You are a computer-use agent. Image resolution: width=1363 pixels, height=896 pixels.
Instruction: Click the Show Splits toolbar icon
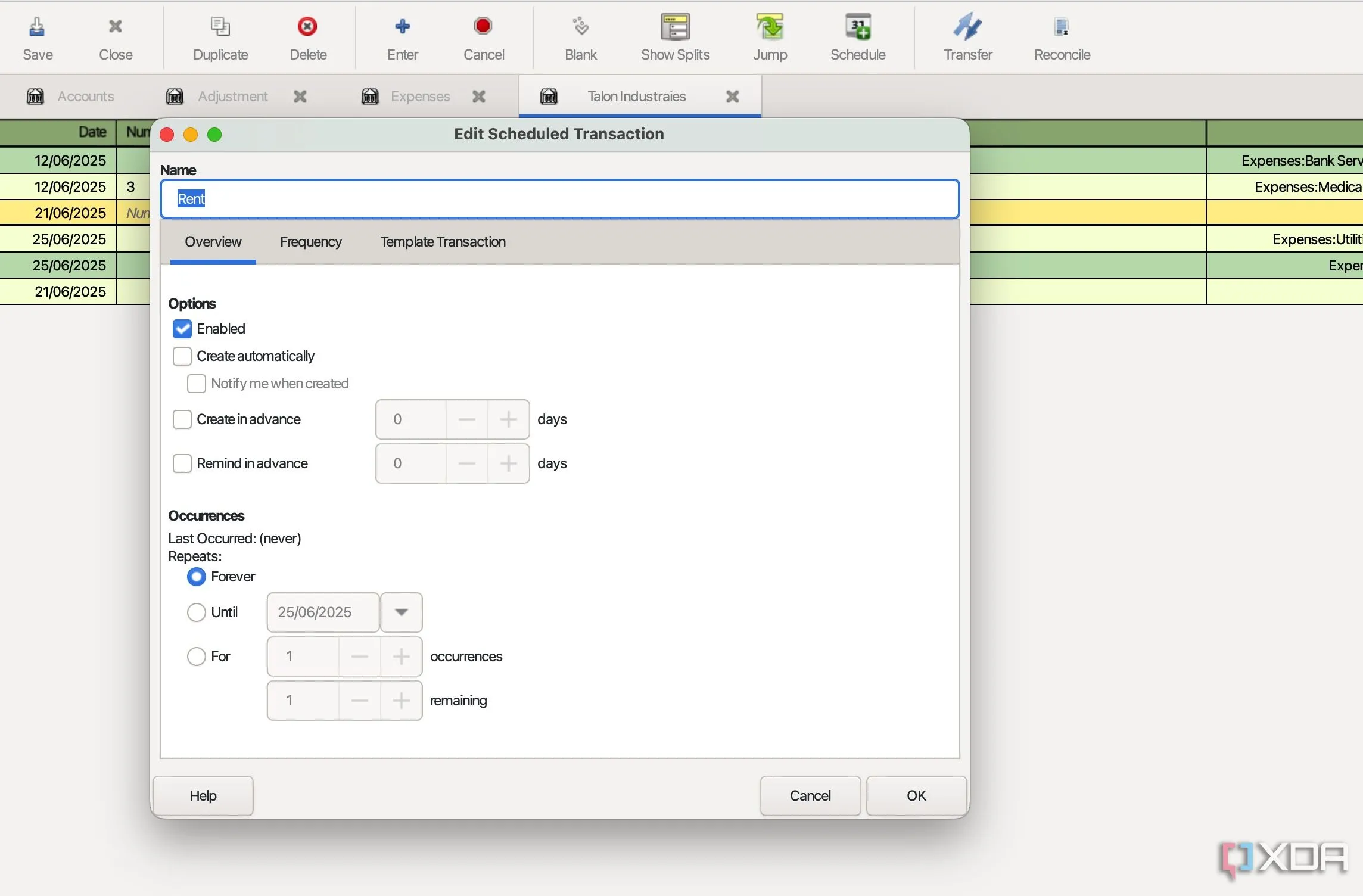pyautogui.click(x=675, y=27)
